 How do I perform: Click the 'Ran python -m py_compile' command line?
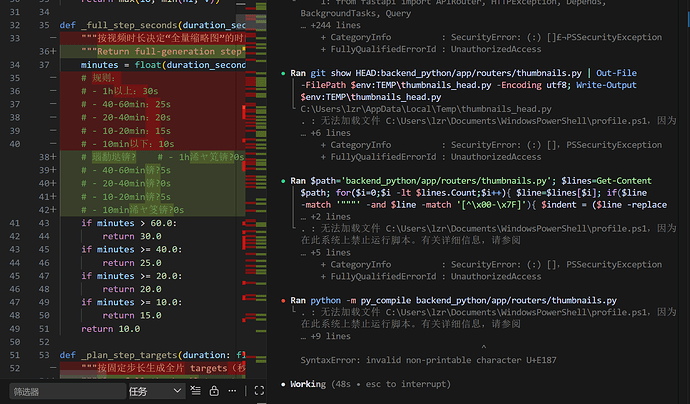453,300
